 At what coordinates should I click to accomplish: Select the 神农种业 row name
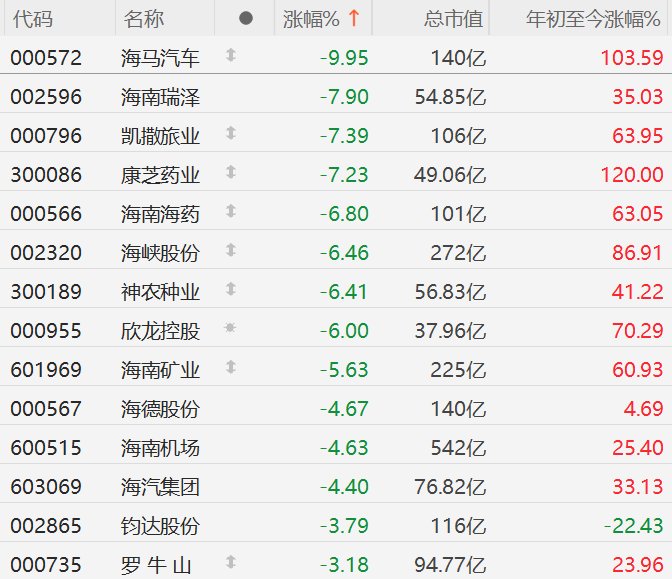(159, 291)
